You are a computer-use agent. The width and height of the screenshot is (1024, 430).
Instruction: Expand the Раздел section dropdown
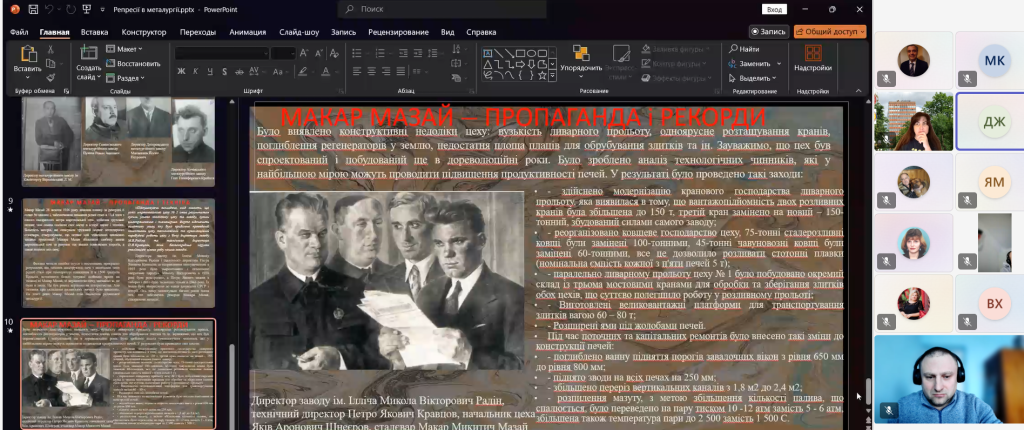127,77
